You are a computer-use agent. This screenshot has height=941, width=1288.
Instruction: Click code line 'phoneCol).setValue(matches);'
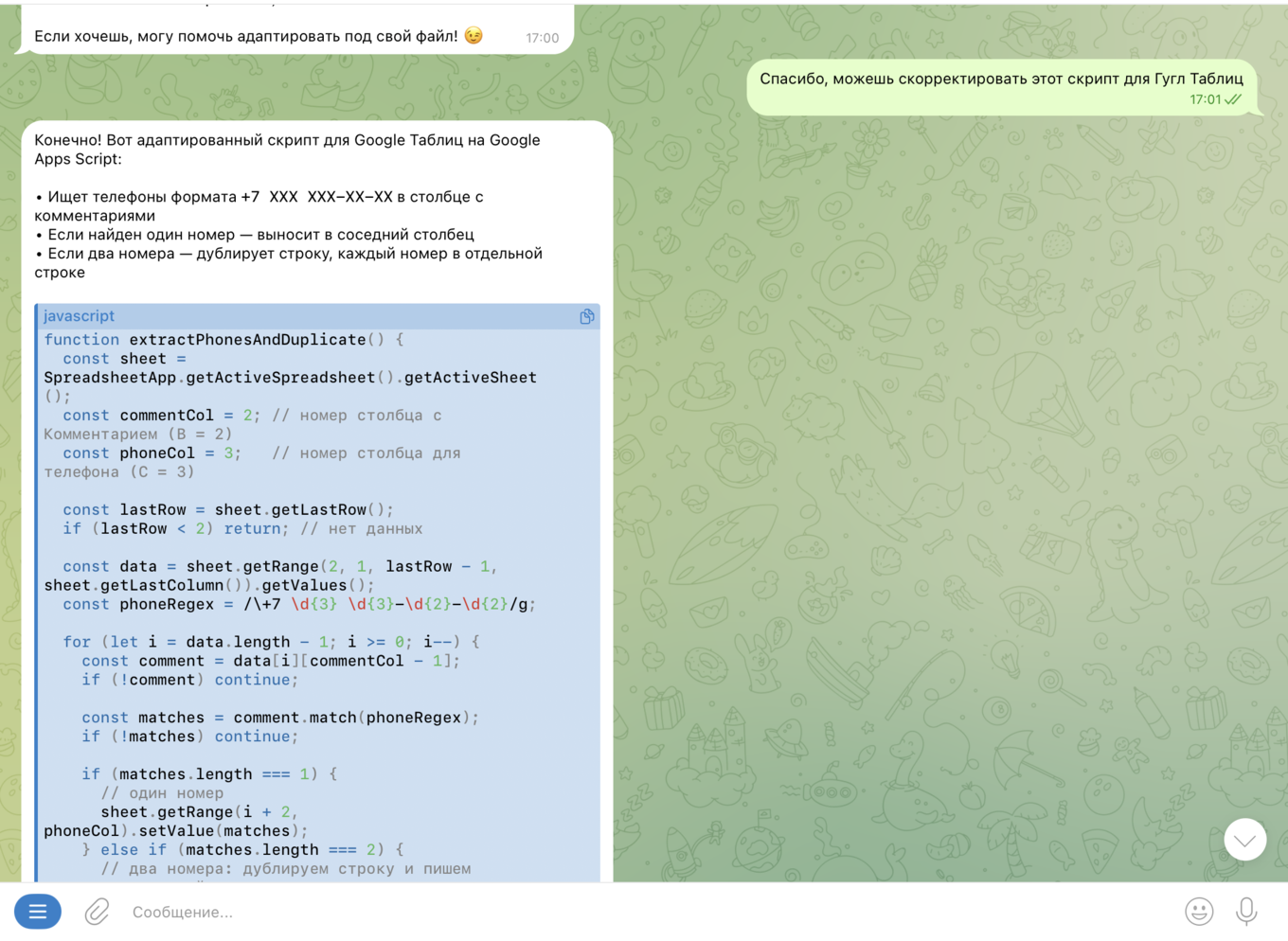click(176, 832)
